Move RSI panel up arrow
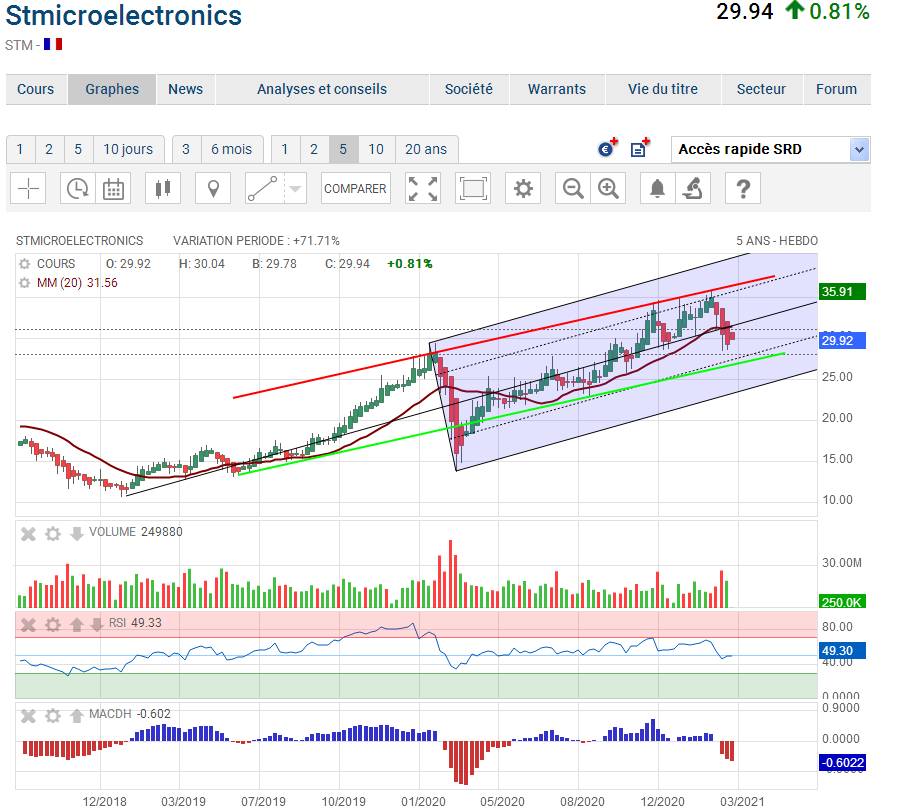This screenshot has width=912, height=812. click(76, 625)
